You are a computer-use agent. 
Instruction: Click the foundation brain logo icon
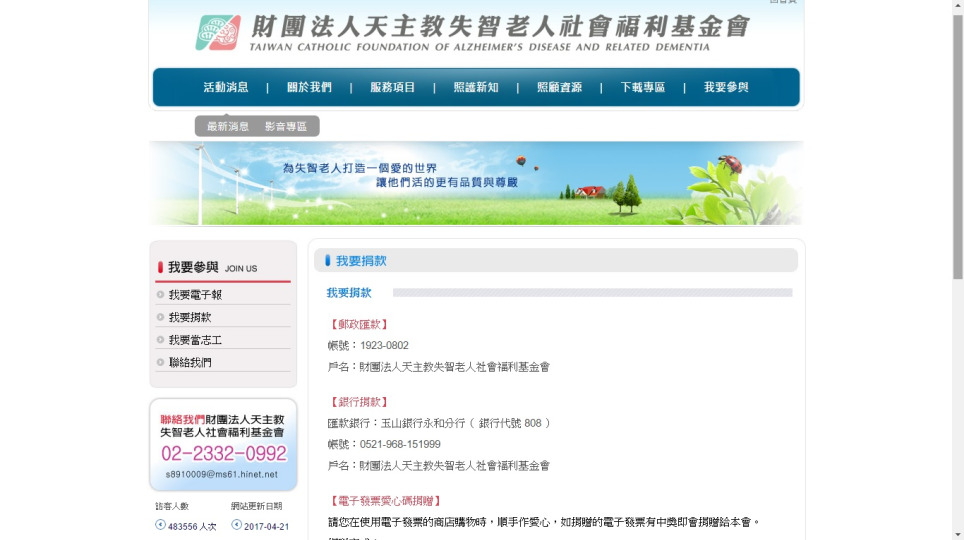pos(217,32)
